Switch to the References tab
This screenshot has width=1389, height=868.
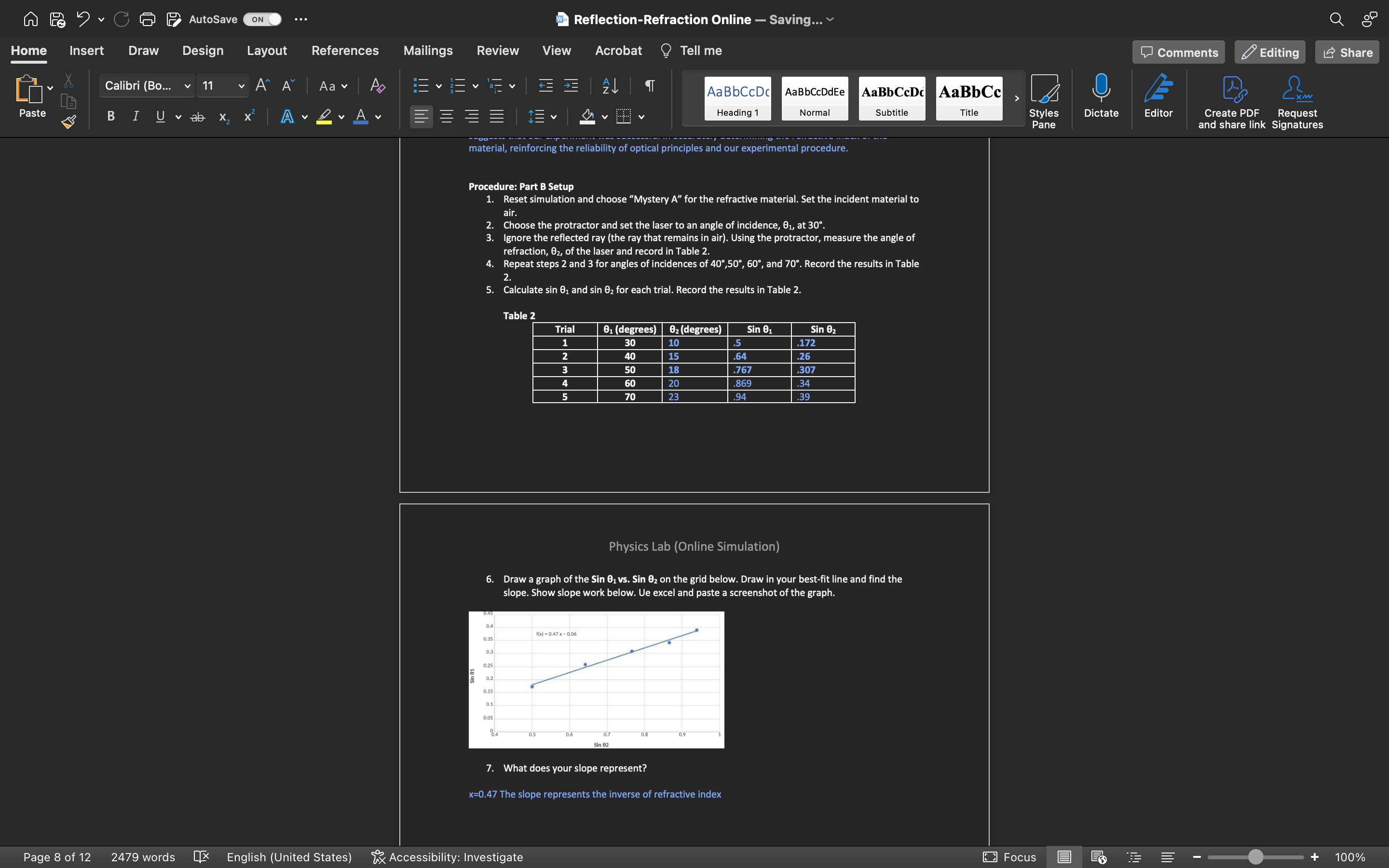(x=345, y=51)
